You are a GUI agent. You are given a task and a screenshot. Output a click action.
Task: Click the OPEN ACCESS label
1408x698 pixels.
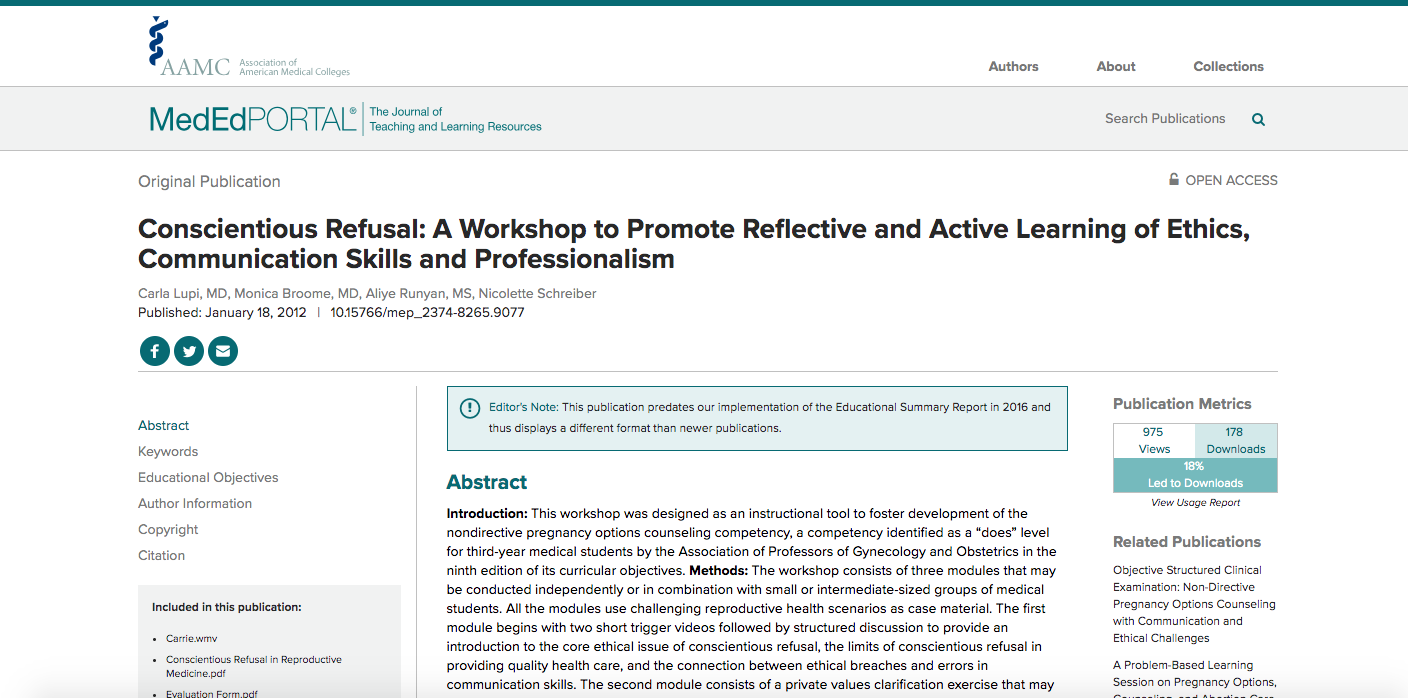[1231, 180]
